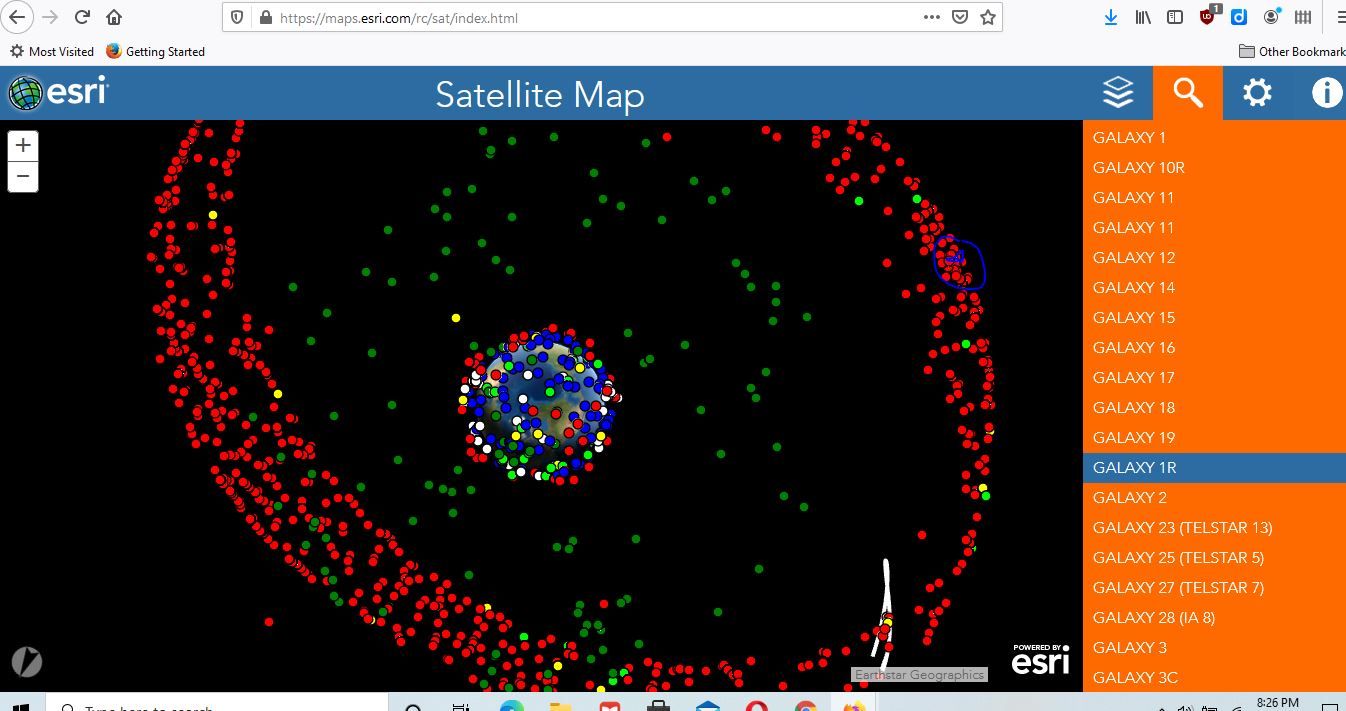
Task: Open the browser downloads arrow
Action: tap(1110, 17)
